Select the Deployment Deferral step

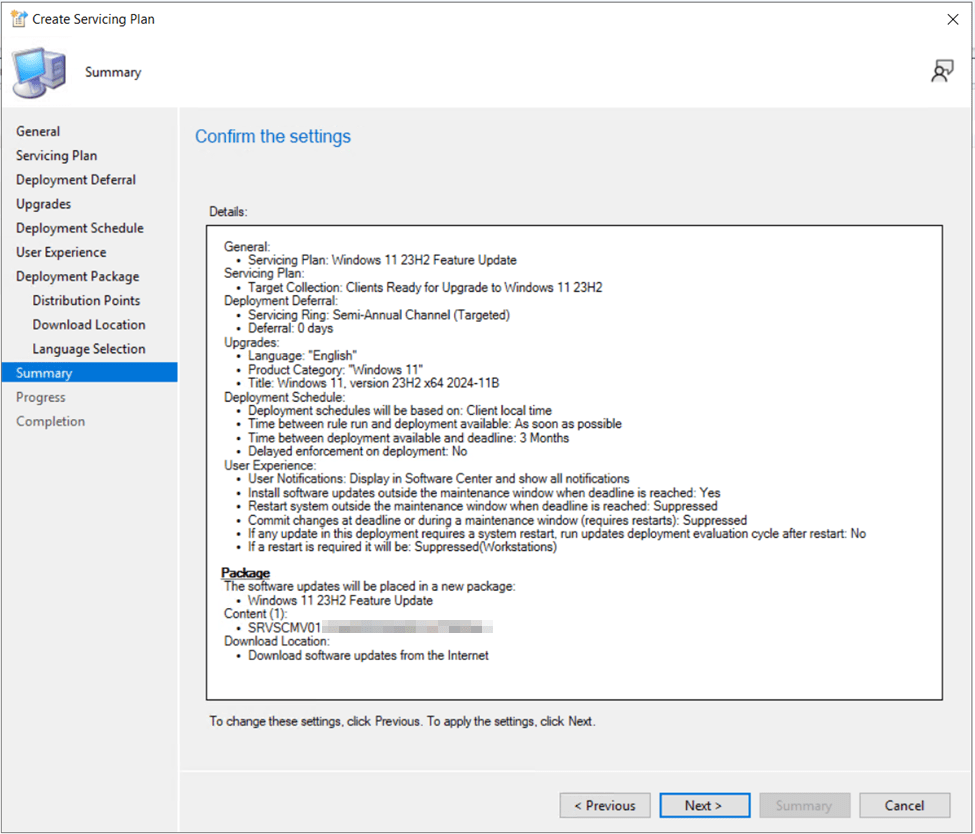coord(76,180)
